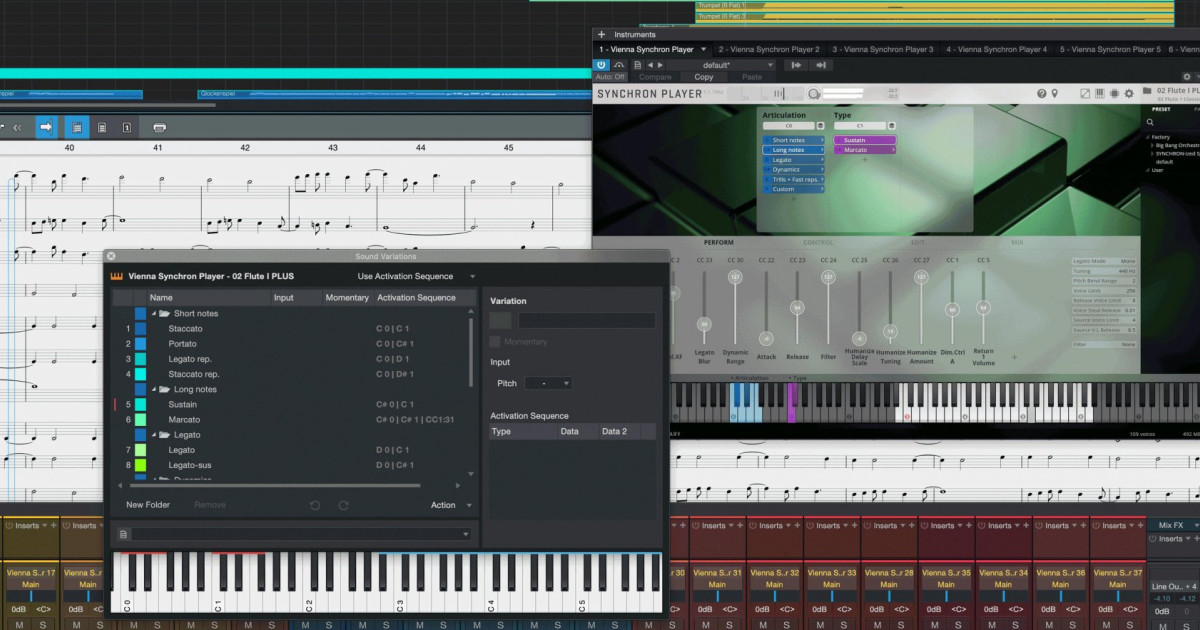Screen dimensions: 1200x630
Task: Open the Action dropdown menu
Action: click(x=449, y=505)
